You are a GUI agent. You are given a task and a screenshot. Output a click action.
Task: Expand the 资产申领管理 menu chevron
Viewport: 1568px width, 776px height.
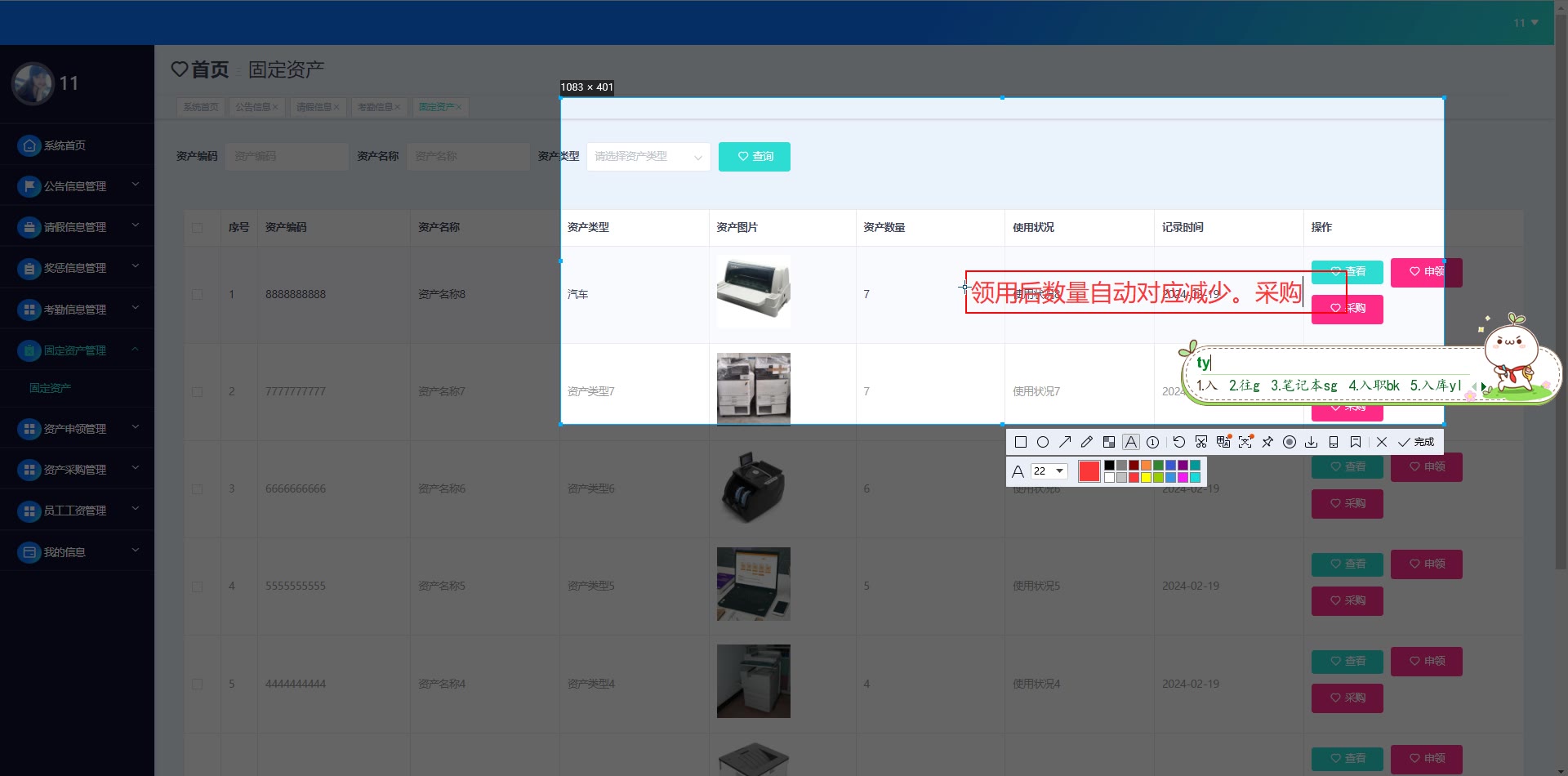tap(136, 427)
